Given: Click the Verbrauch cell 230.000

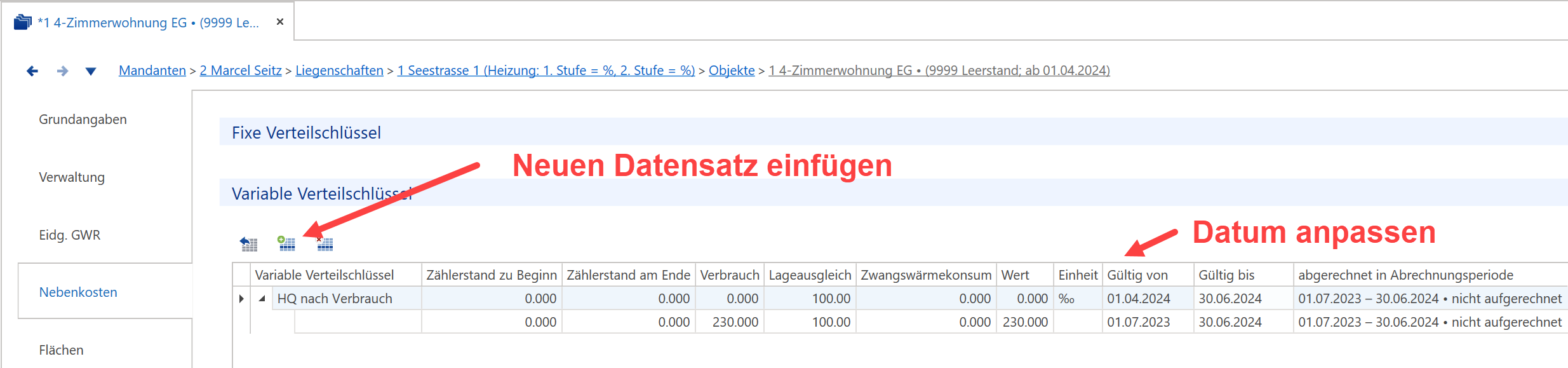Looking at the screenshot, I should pos(730,322).
